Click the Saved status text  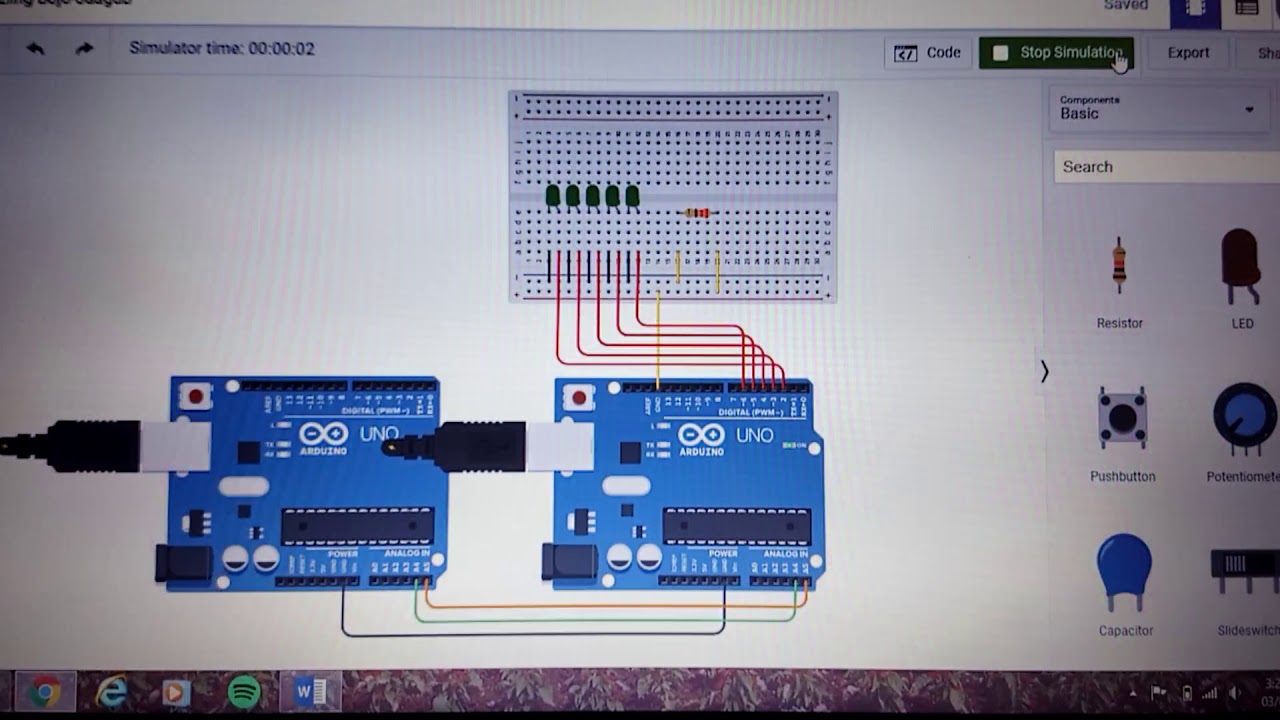pos(1126,5)
